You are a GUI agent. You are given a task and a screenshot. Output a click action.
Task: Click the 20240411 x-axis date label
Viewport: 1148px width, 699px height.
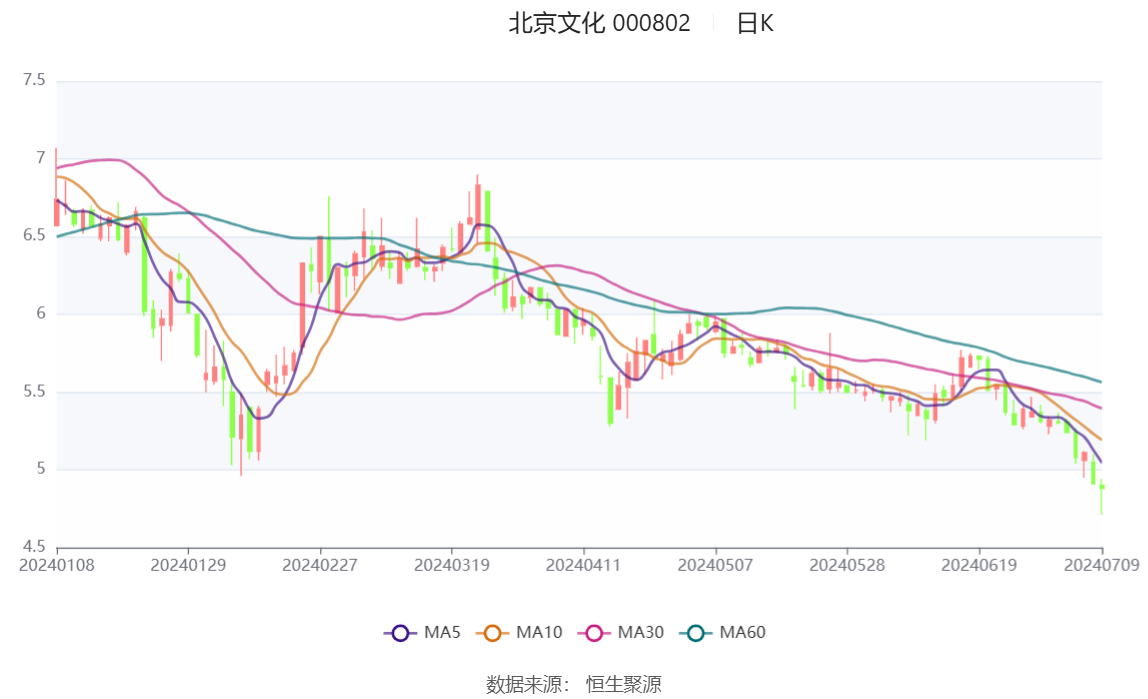tap(584, 565)
